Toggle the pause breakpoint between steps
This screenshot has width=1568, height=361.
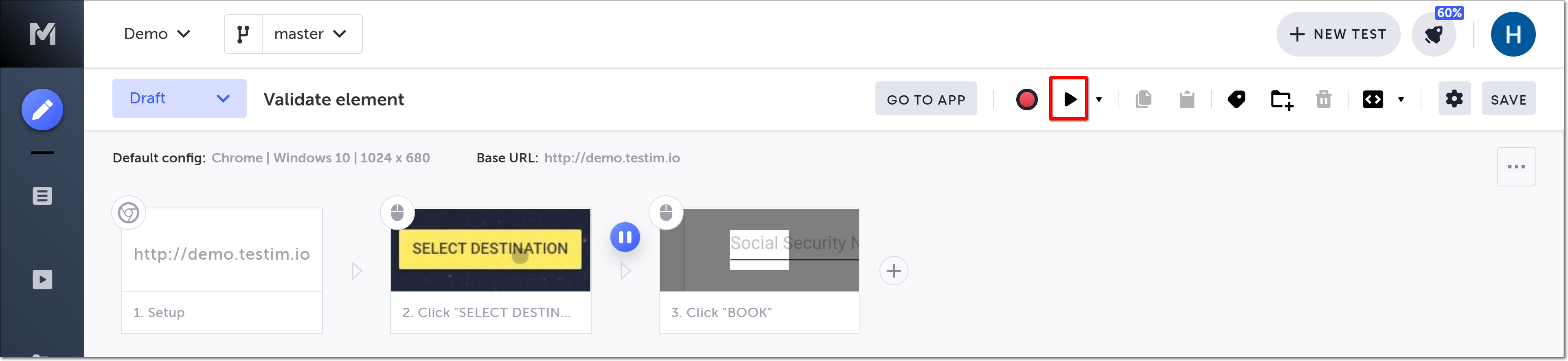[625, 237]
